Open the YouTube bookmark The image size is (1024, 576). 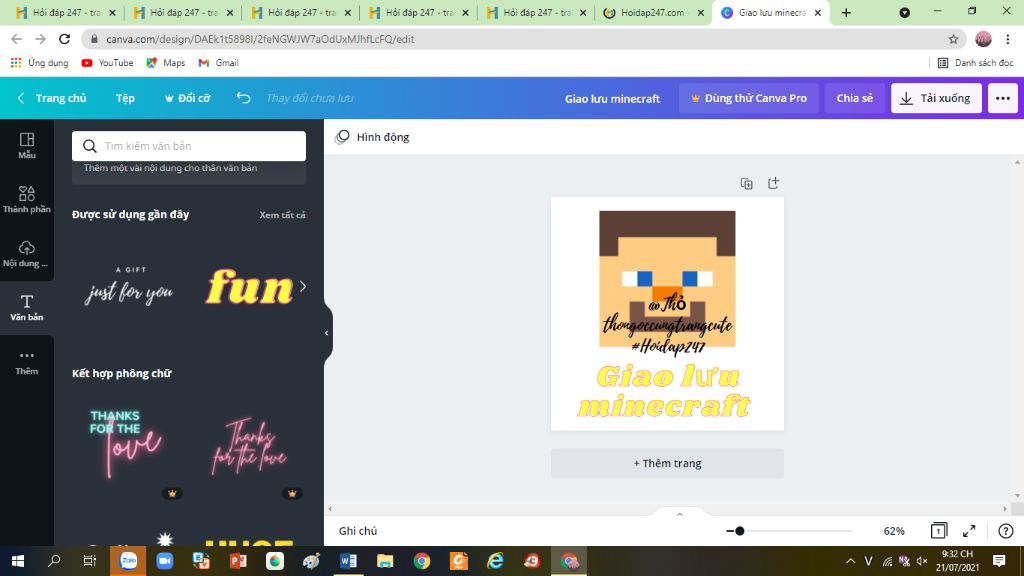click(x=107, y=63)
